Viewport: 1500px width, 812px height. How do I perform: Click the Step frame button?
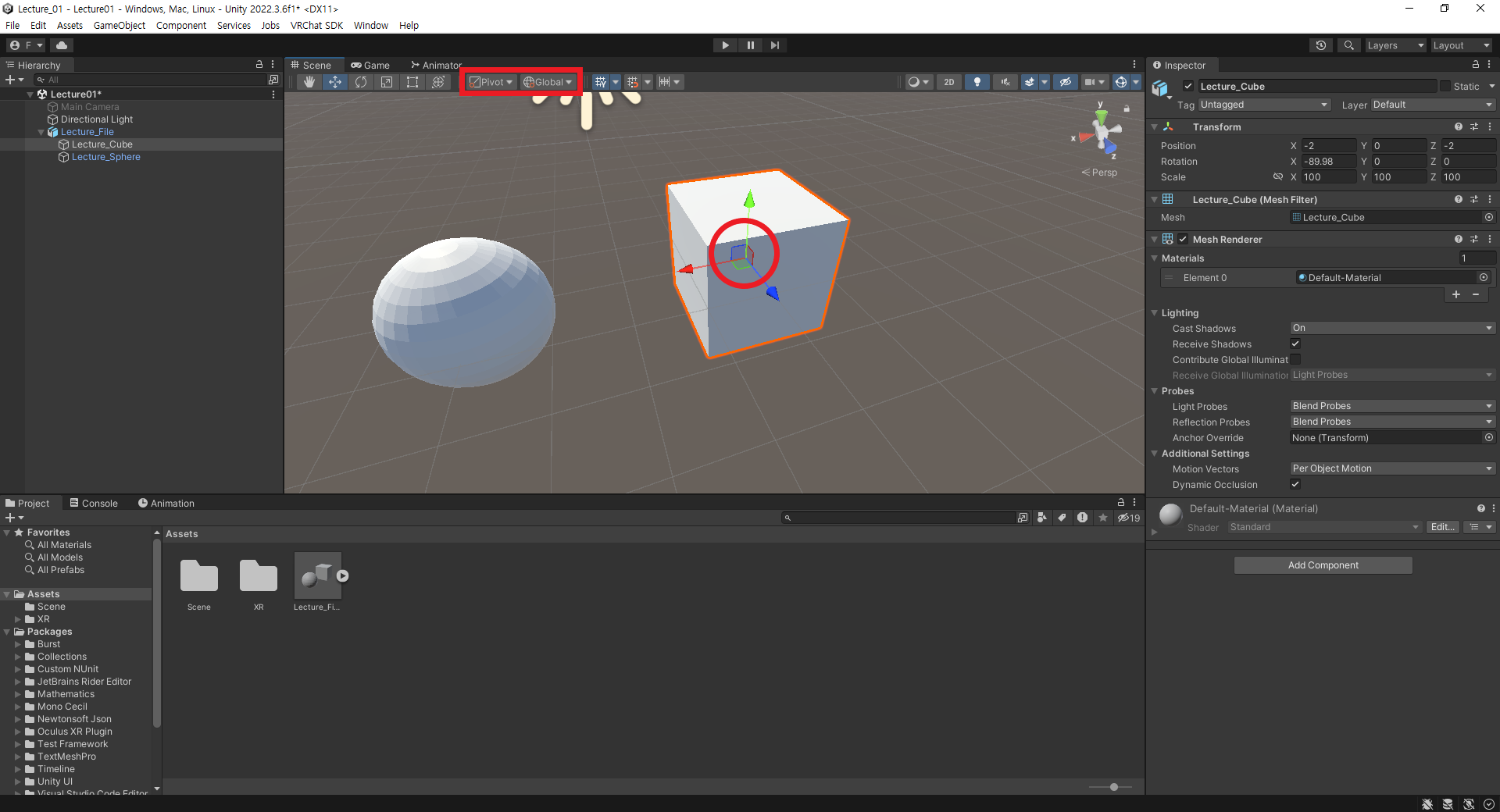[774, 45]
